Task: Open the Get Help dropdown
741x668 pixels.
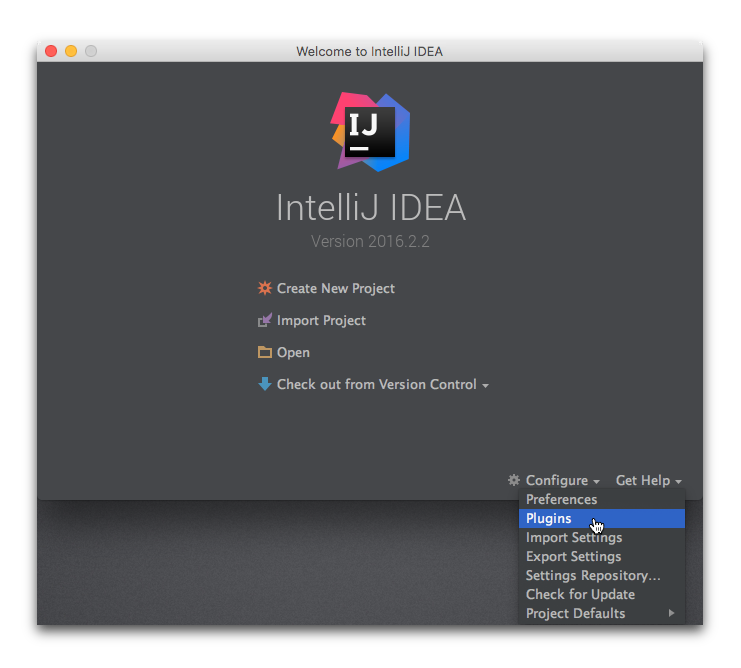Action: pos(648,480)
